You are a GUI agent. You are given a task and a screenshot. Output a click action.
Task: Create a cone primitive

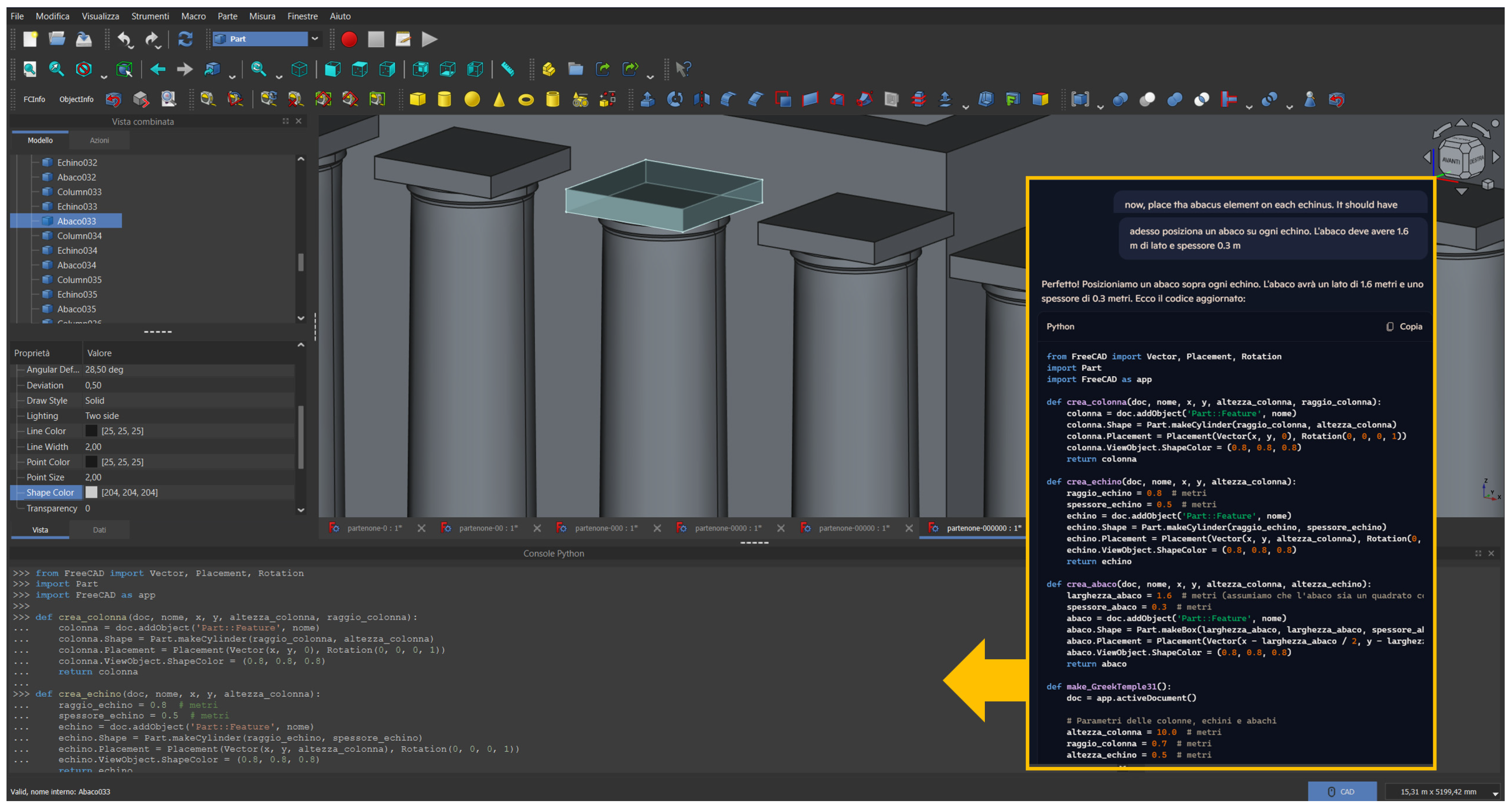click(x=499, y=99)
